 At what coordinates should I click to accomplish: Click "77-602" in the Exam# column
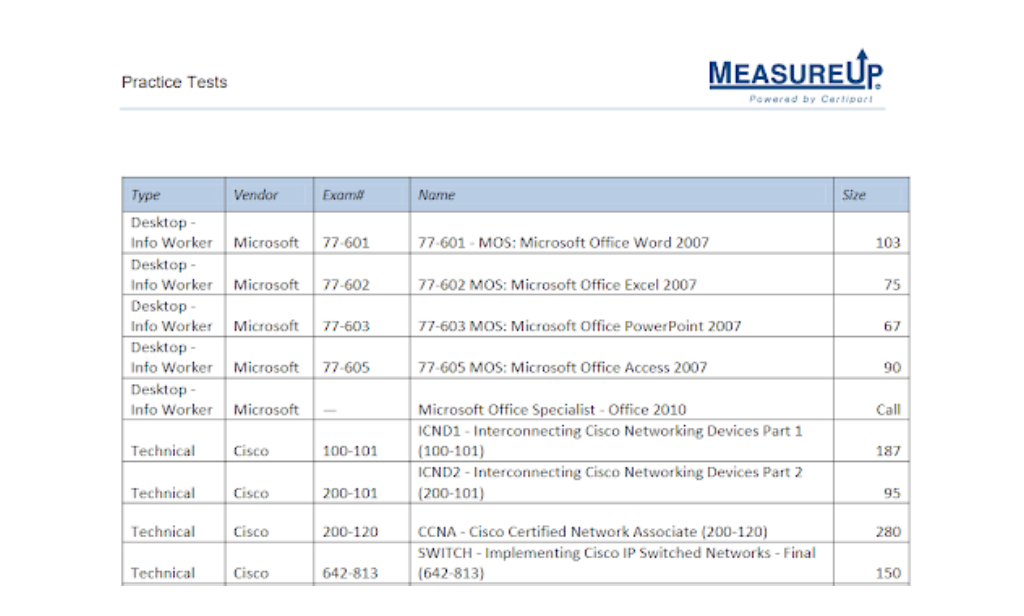[345, 285]
